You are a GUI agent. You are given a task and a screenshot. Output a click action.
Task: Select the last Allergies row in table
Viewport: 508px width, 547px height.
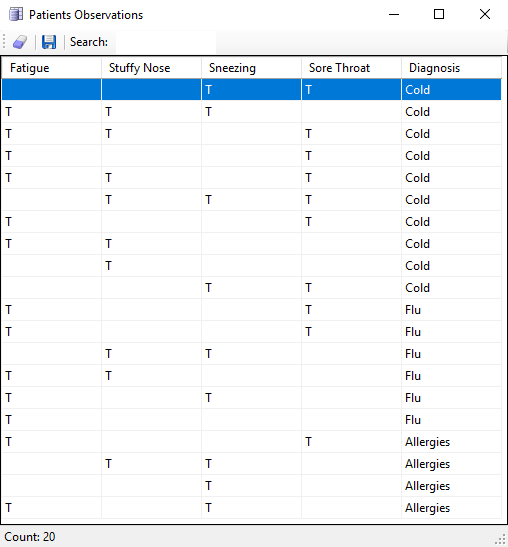click(x=252, y=508)
